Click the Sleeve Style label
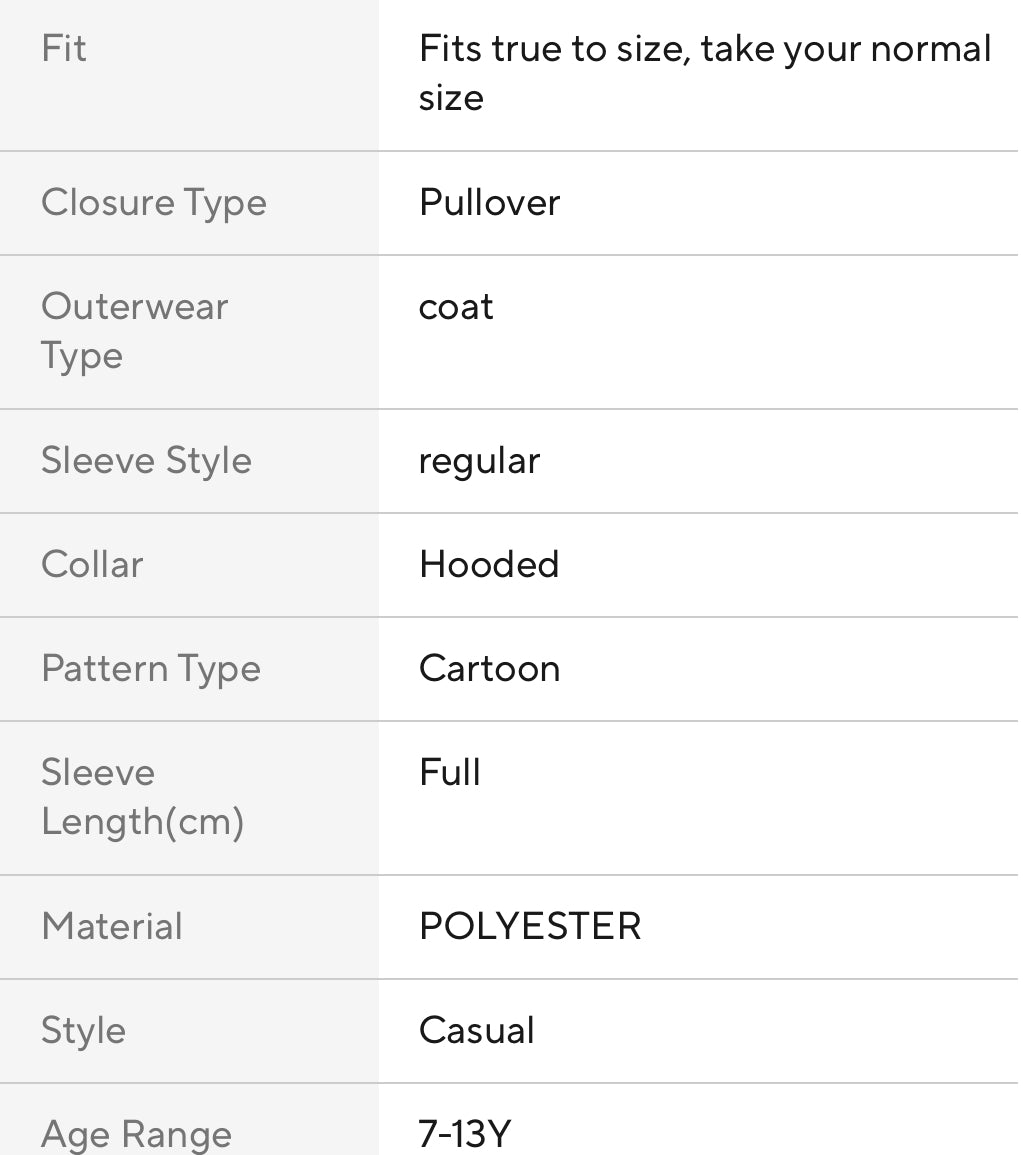The height and width of the screenshot is (1155, 1028). point(146,461)
